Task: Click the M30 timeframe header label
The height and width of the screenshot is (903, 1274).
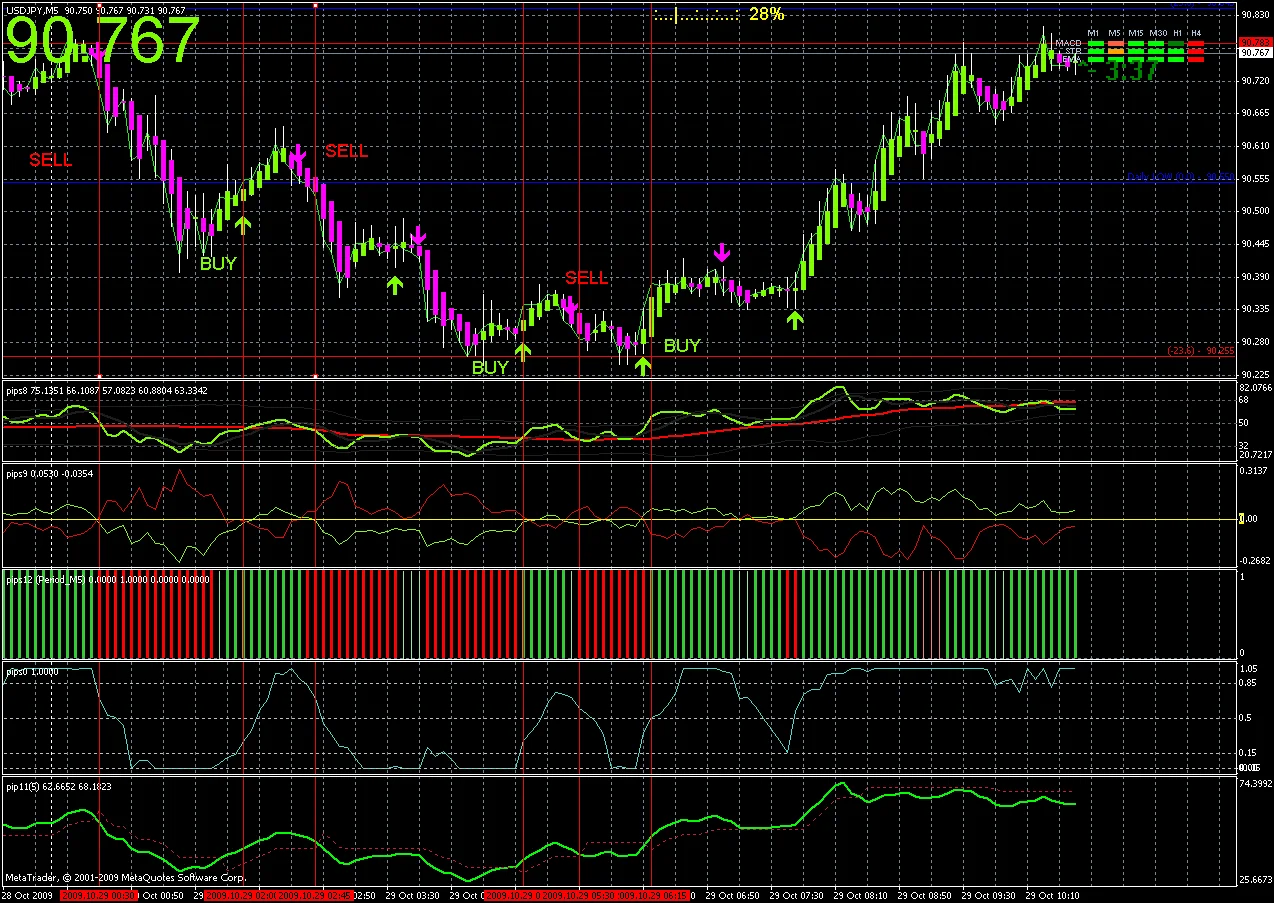Action: 1158,33
